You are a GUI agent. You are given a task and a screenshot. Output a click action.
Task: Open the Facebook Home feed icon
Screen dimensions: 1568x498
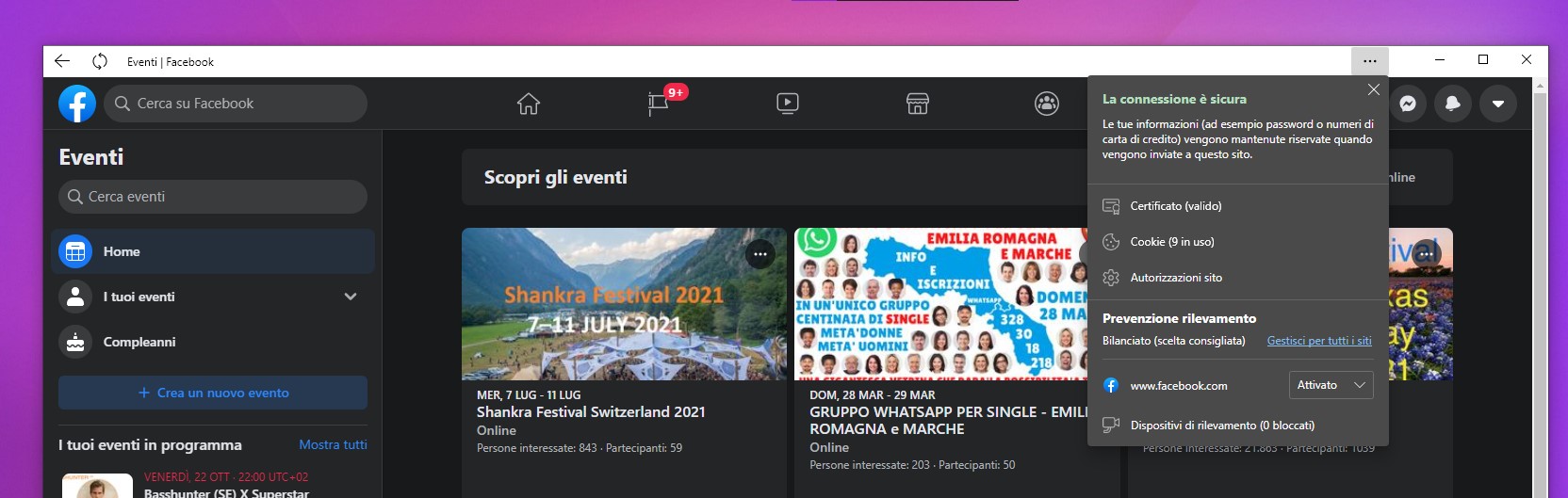click(529, 104)
